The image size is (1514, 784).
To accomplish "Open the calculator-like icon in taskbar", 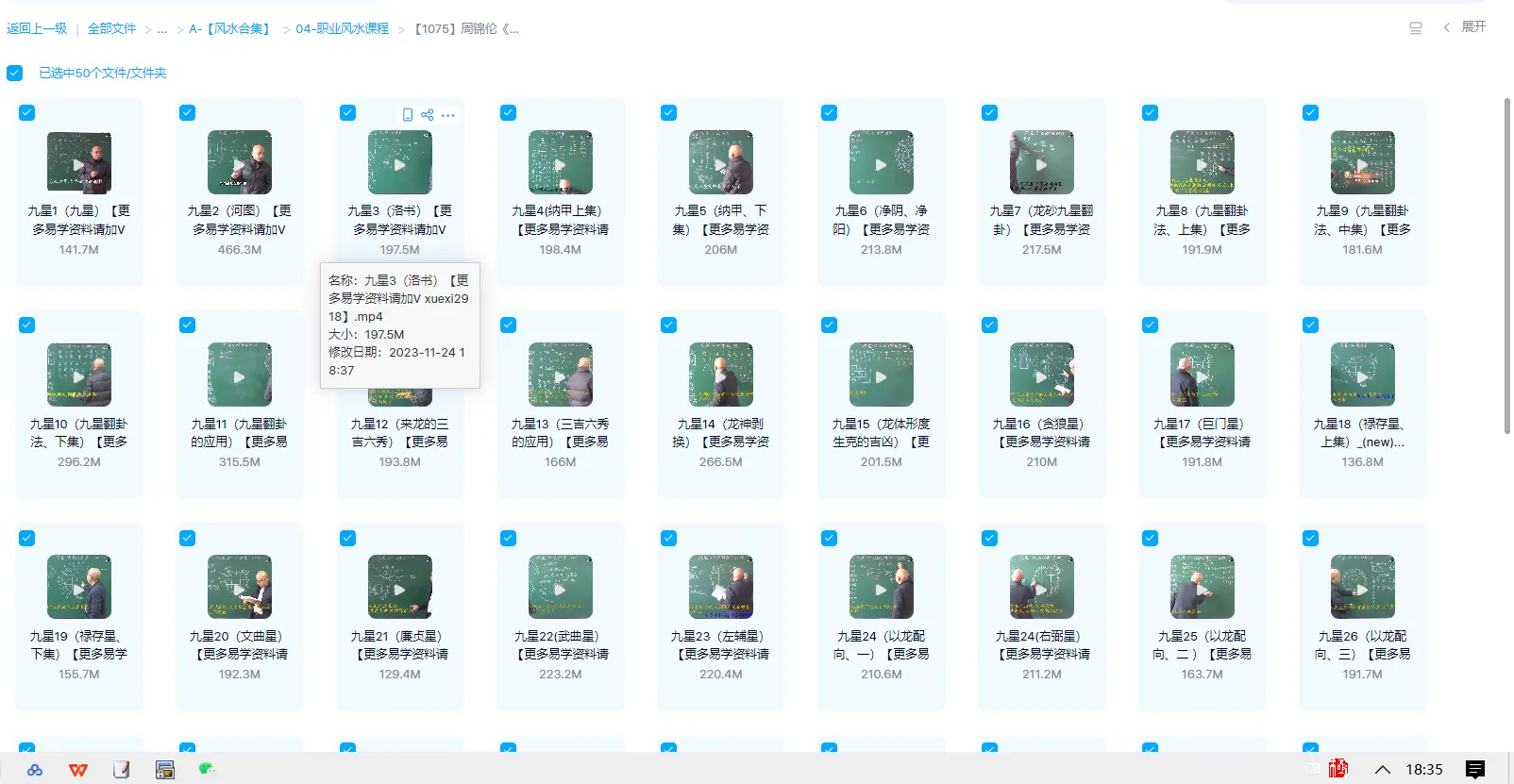I will 165,770.
